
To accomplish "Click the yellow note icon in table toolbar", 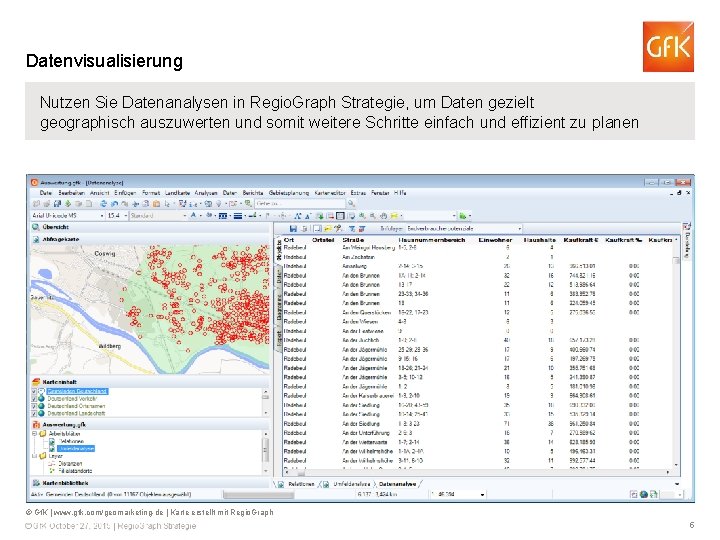I will pos(328,229).
